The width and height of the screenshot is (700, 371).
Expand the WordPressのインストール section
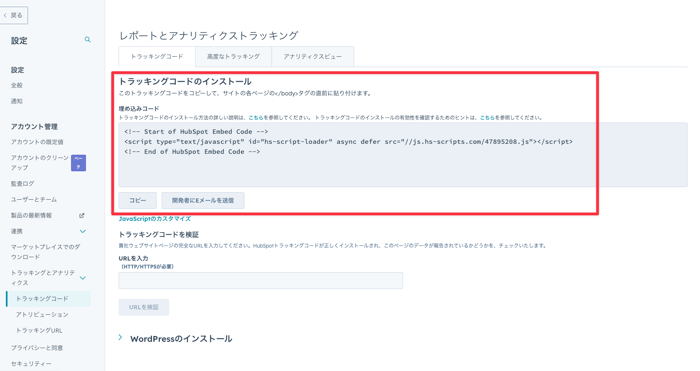click(121, 338)
